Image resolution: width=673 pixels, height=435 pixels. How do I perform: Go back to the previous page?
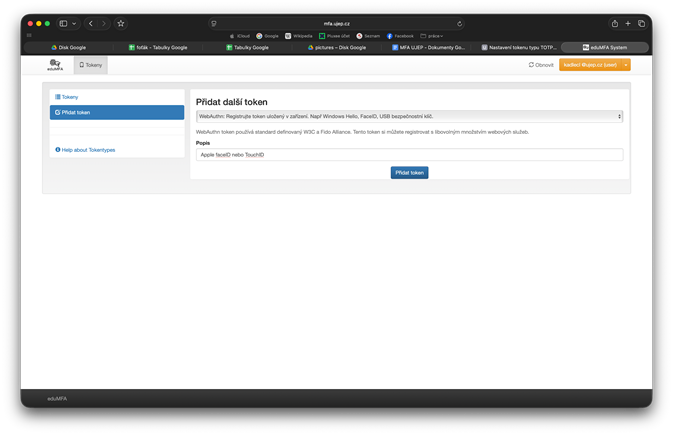(91, 23)
